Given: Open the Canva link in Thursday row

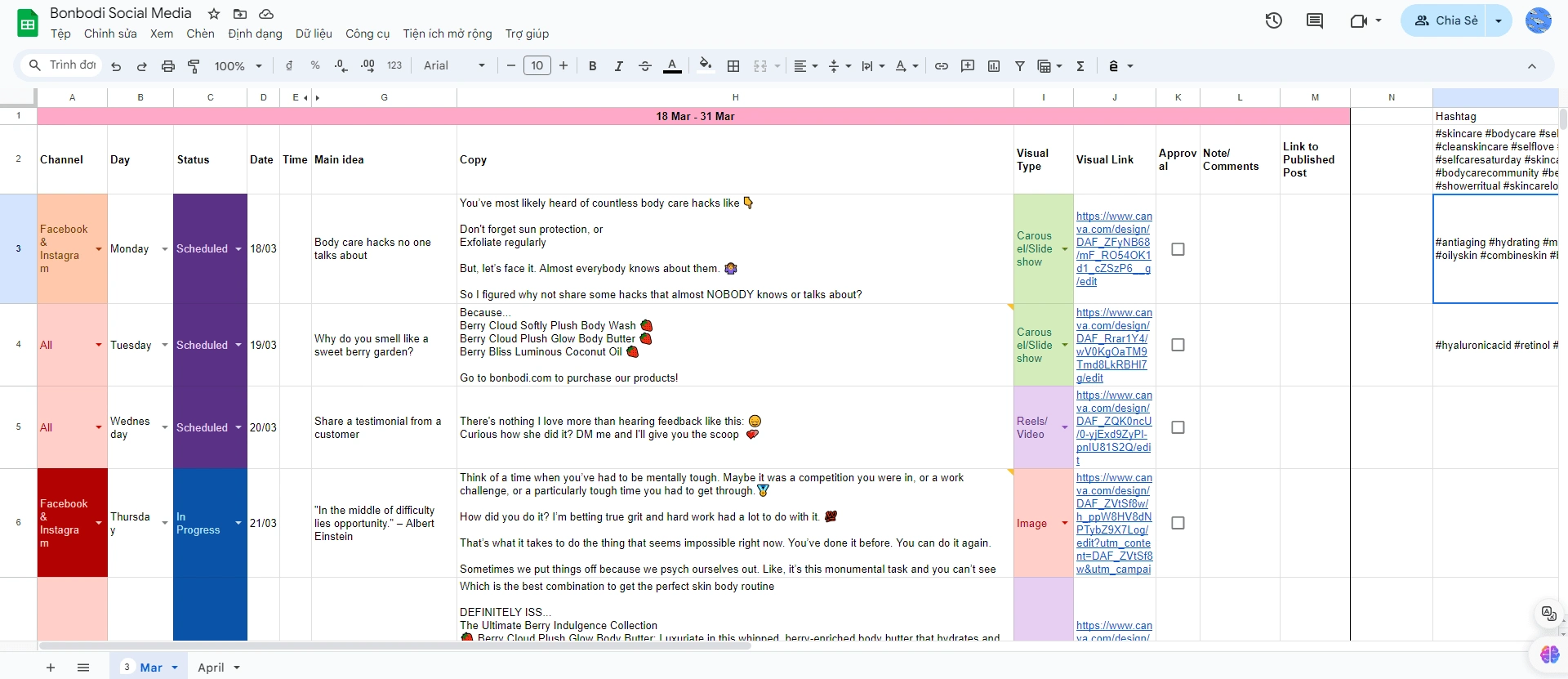Looking at the screenshot, I should click(x=1114, y=523).
